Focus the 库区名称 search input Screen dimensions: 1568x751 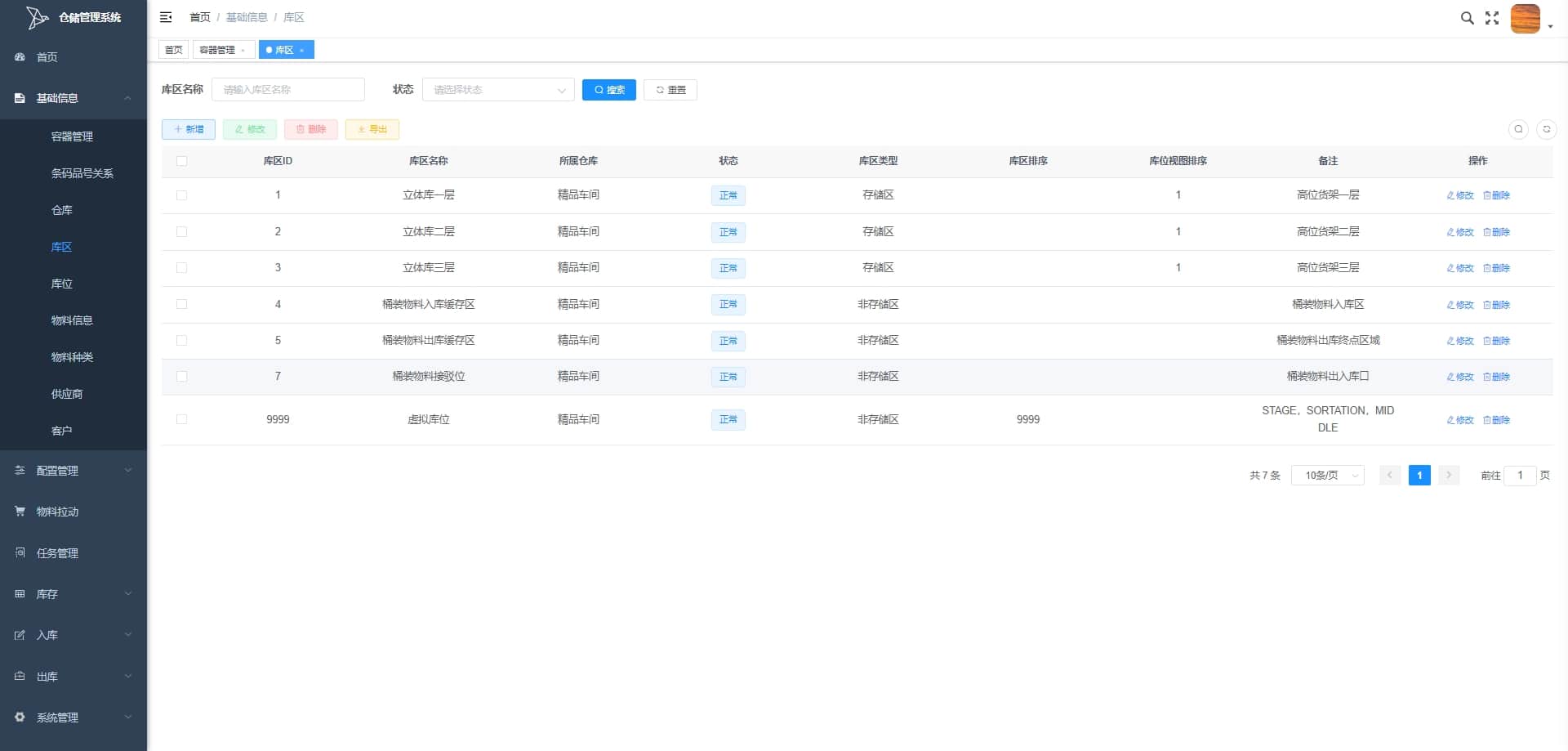coord(288,90)
